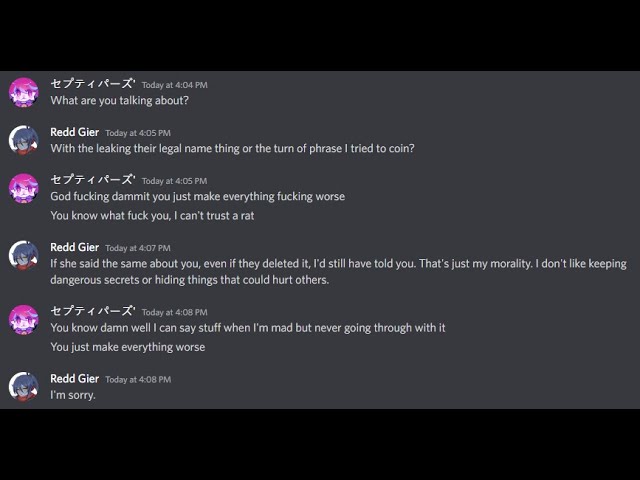The image size is (640, 480).
Task: Click セプティパーズ' username on the 4:08 PM message
Action: click(x=92, y=311)
